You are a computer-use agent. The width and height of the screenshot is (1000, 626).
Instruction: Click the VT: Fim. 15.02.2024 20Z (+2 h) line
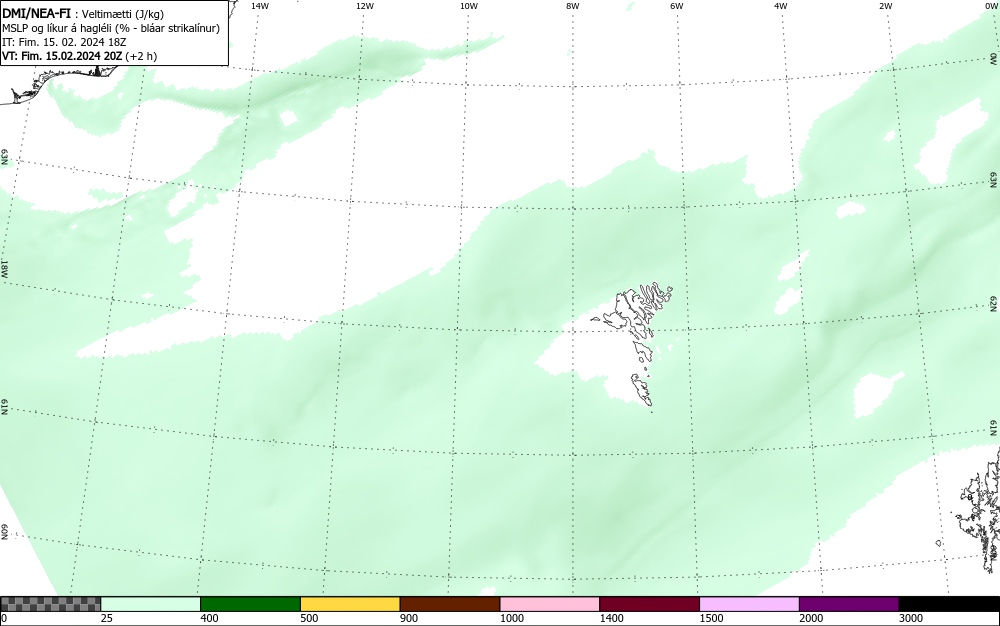(80, 56)
